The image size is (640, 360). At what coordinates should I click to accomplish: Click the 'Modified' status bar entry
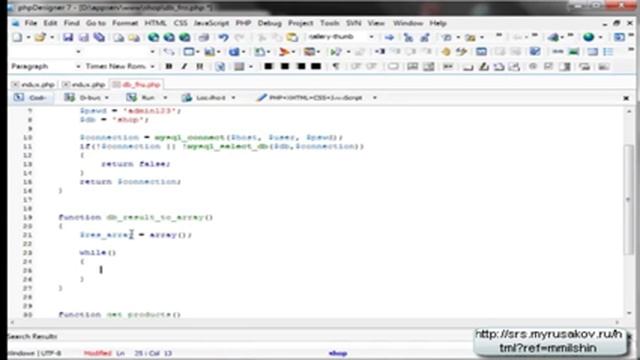[x=97, y=353]
